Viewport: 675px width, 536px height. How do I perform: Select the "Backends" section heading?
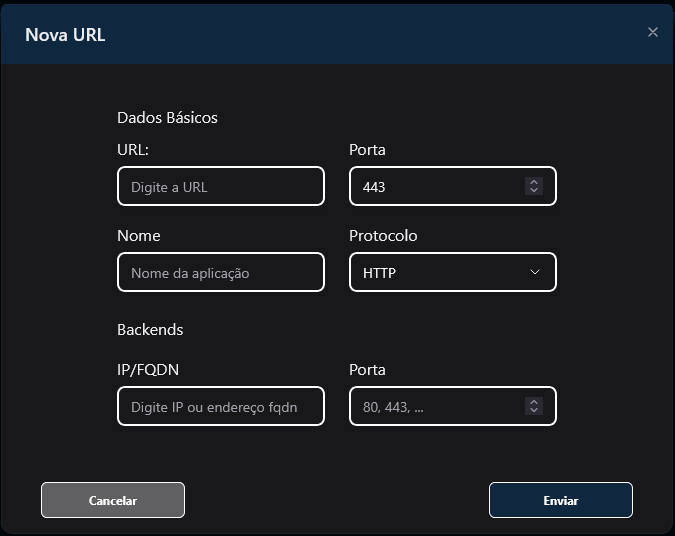pyautogui.click(x=150, y=329)
